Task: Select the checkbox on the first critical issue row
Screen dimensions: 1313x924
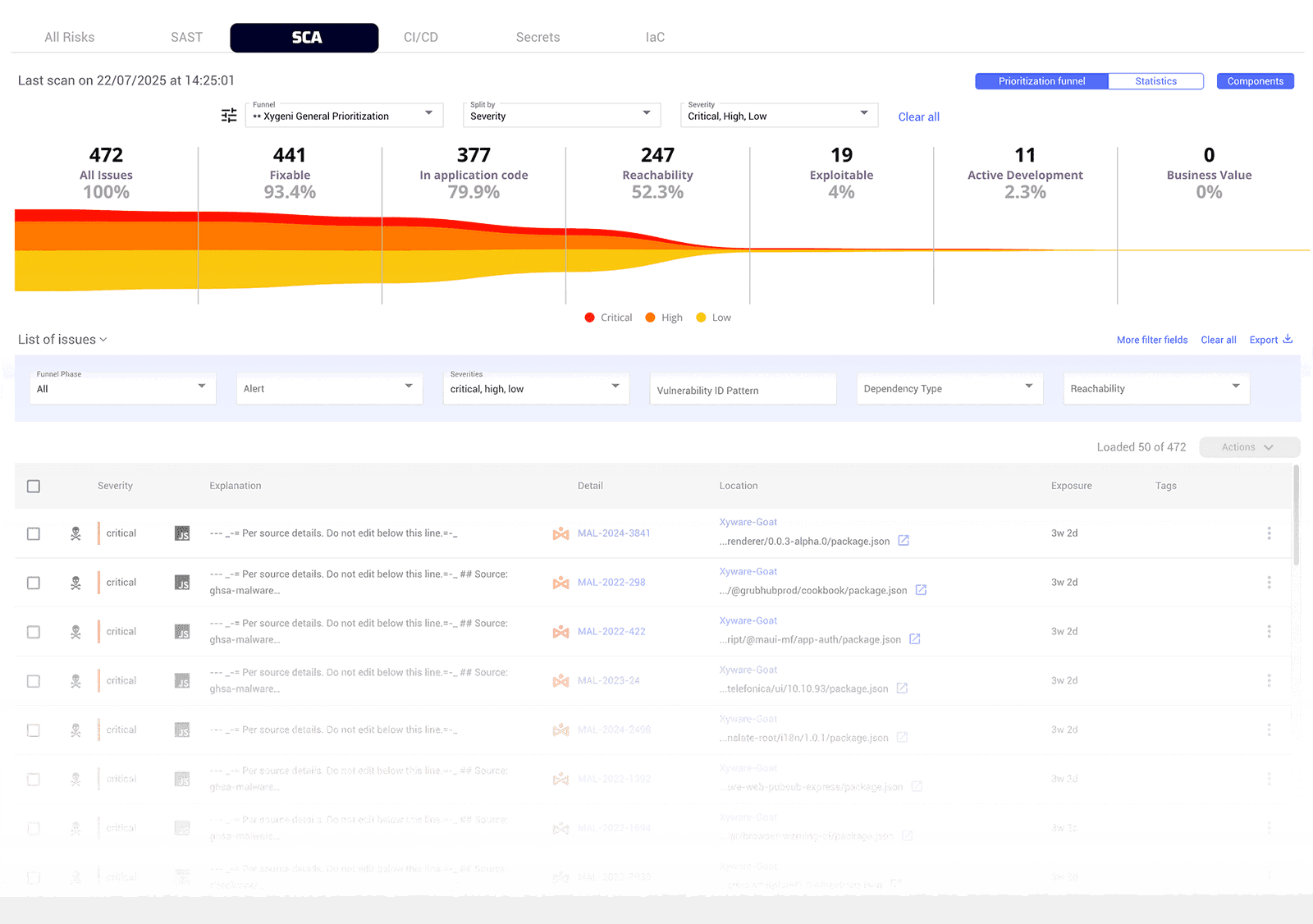Action: [34, 533]
